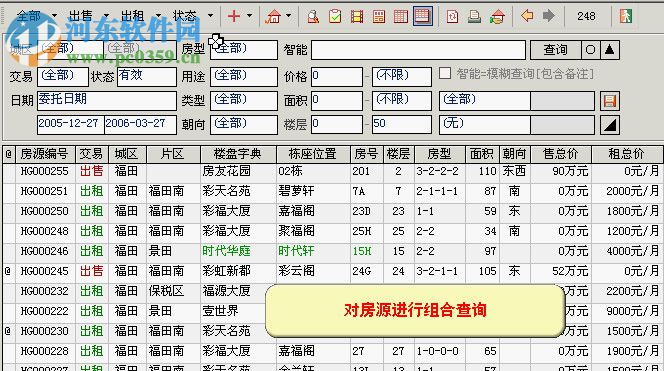Expand the arrow beside the house icon

[288, 16]
